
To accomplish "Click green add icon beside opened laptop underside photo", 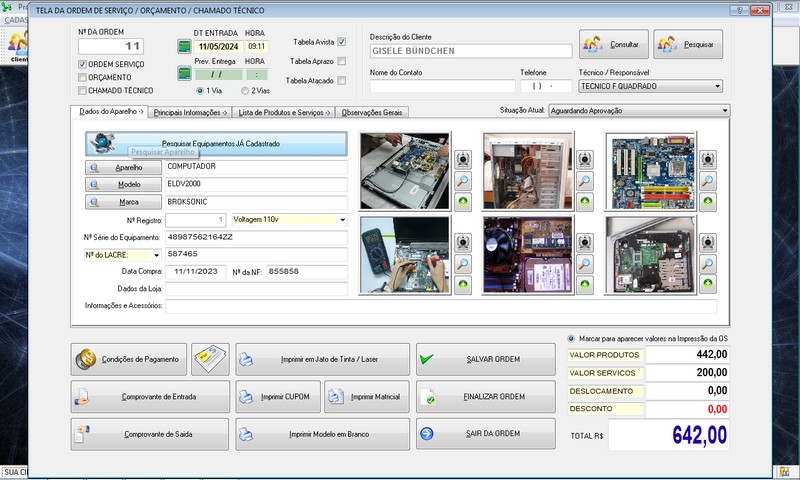I will [x=708, y=283].
